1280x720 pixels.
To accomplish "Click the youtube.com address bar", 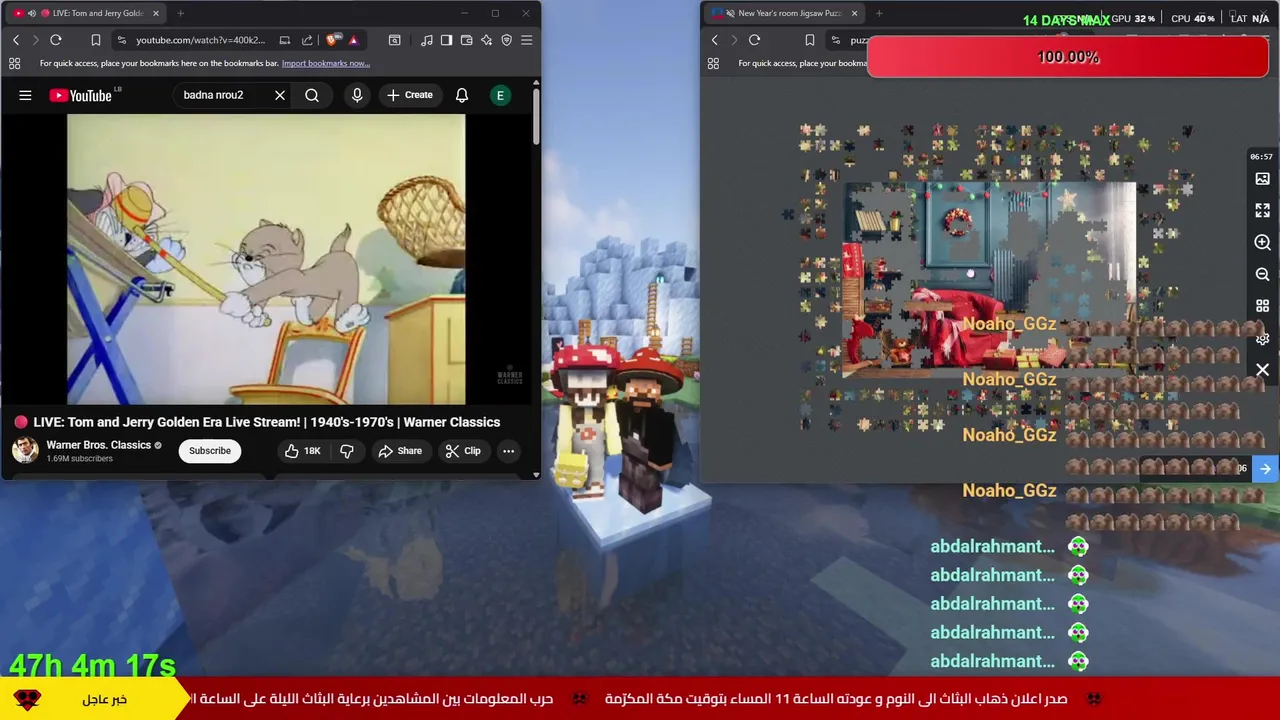I will (x=201, y=40).
